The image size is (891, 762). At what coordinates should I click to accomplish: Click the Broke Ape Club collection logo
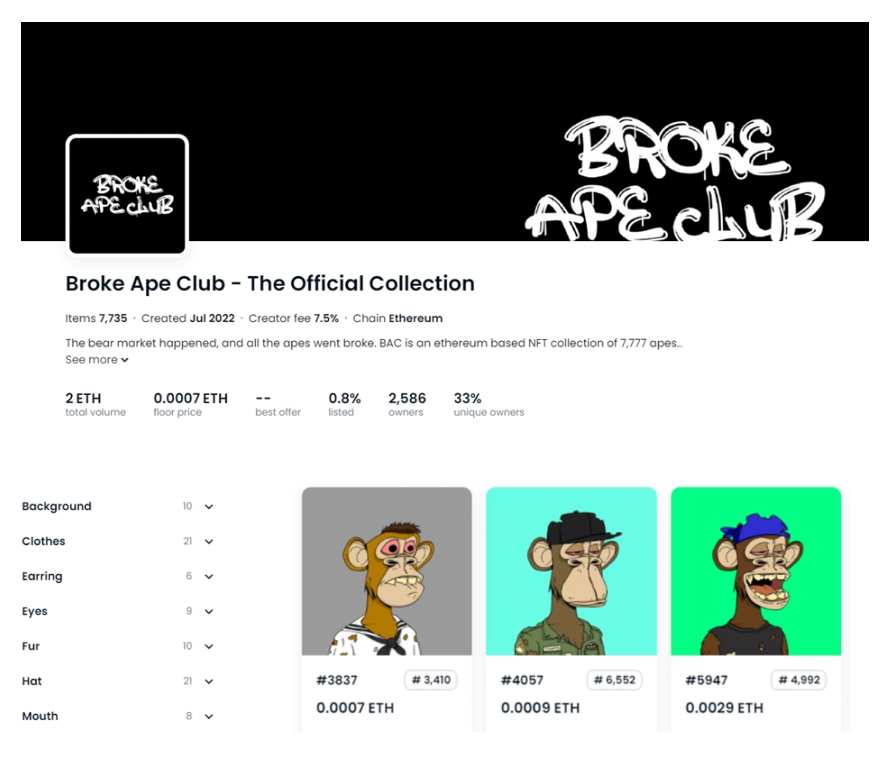click(x=127, y=195)
